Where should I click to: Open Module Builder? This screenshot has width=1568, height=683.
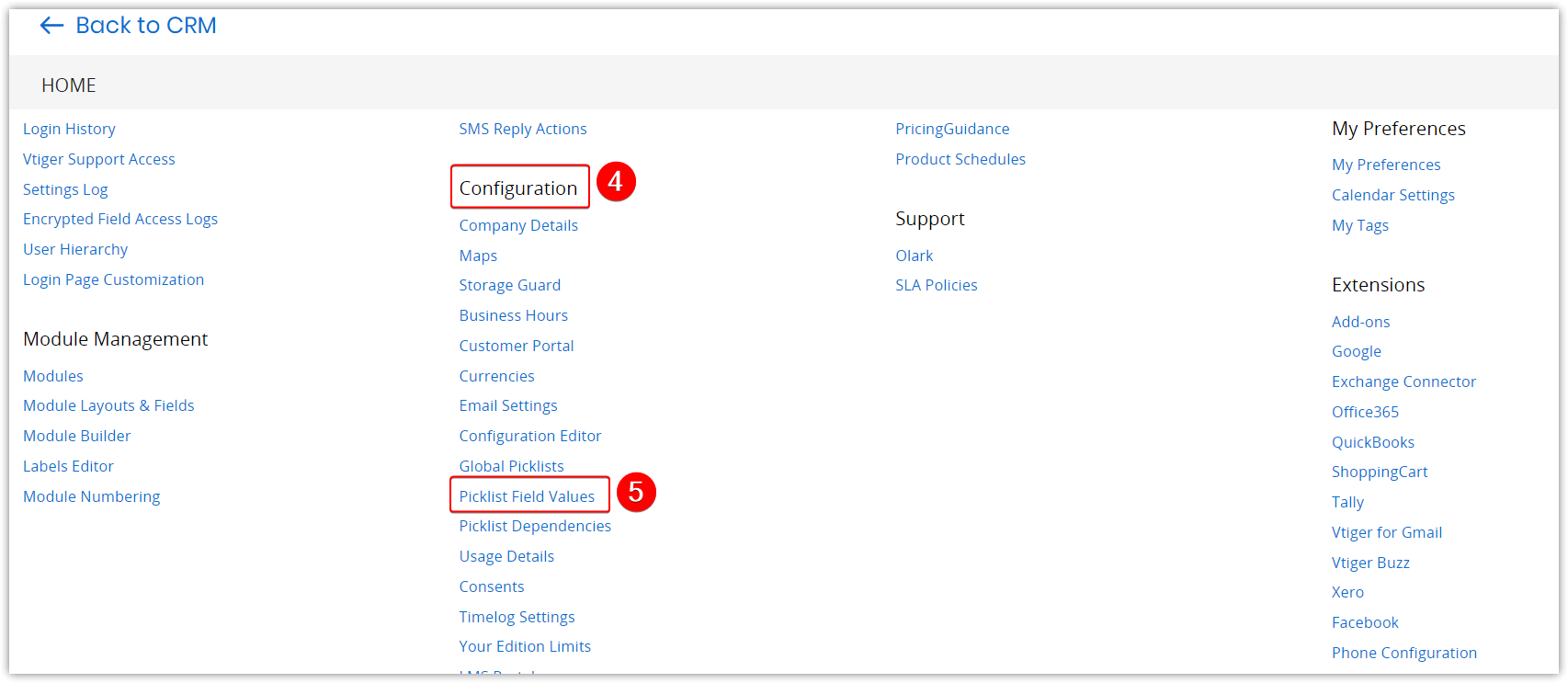click(x=77, y=436)
